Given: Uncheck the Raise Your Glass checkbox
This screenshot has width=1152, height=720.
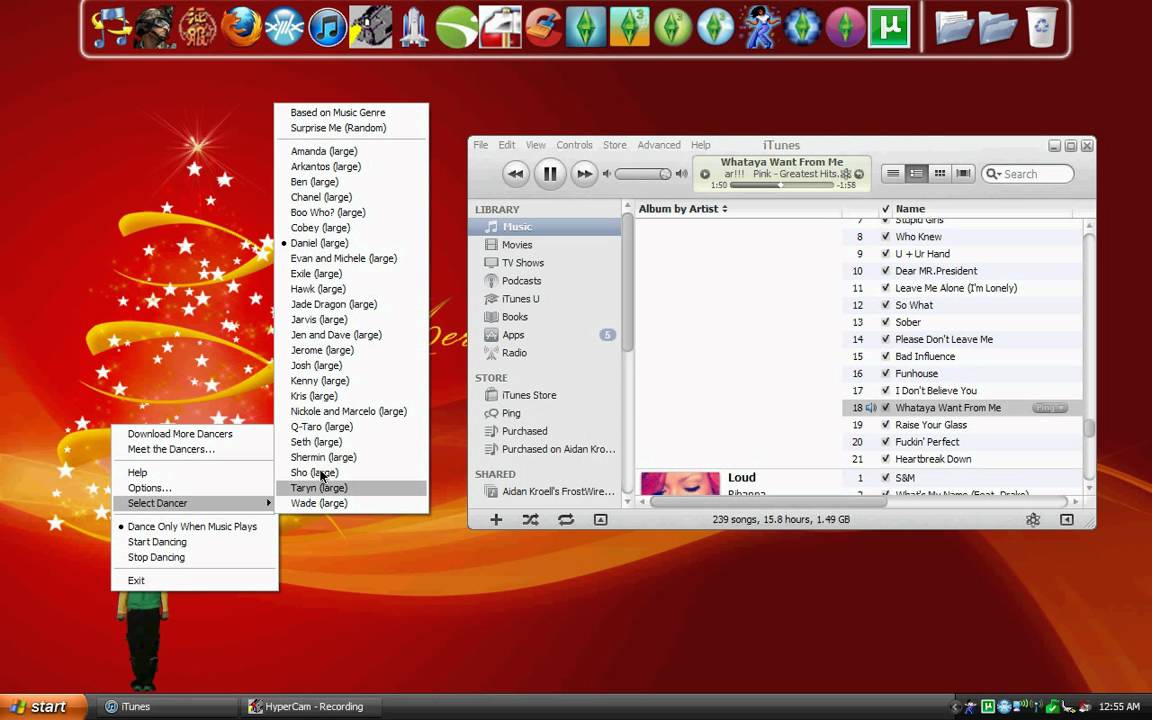Looking at the screenshot, I should [885, 425].
